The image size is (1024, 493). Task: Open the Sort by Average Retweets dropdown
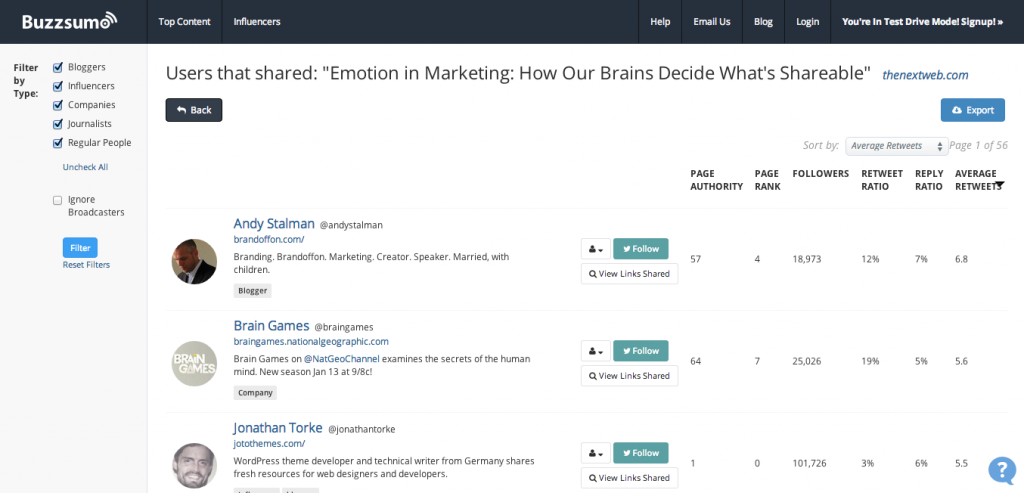coord(897,146)
